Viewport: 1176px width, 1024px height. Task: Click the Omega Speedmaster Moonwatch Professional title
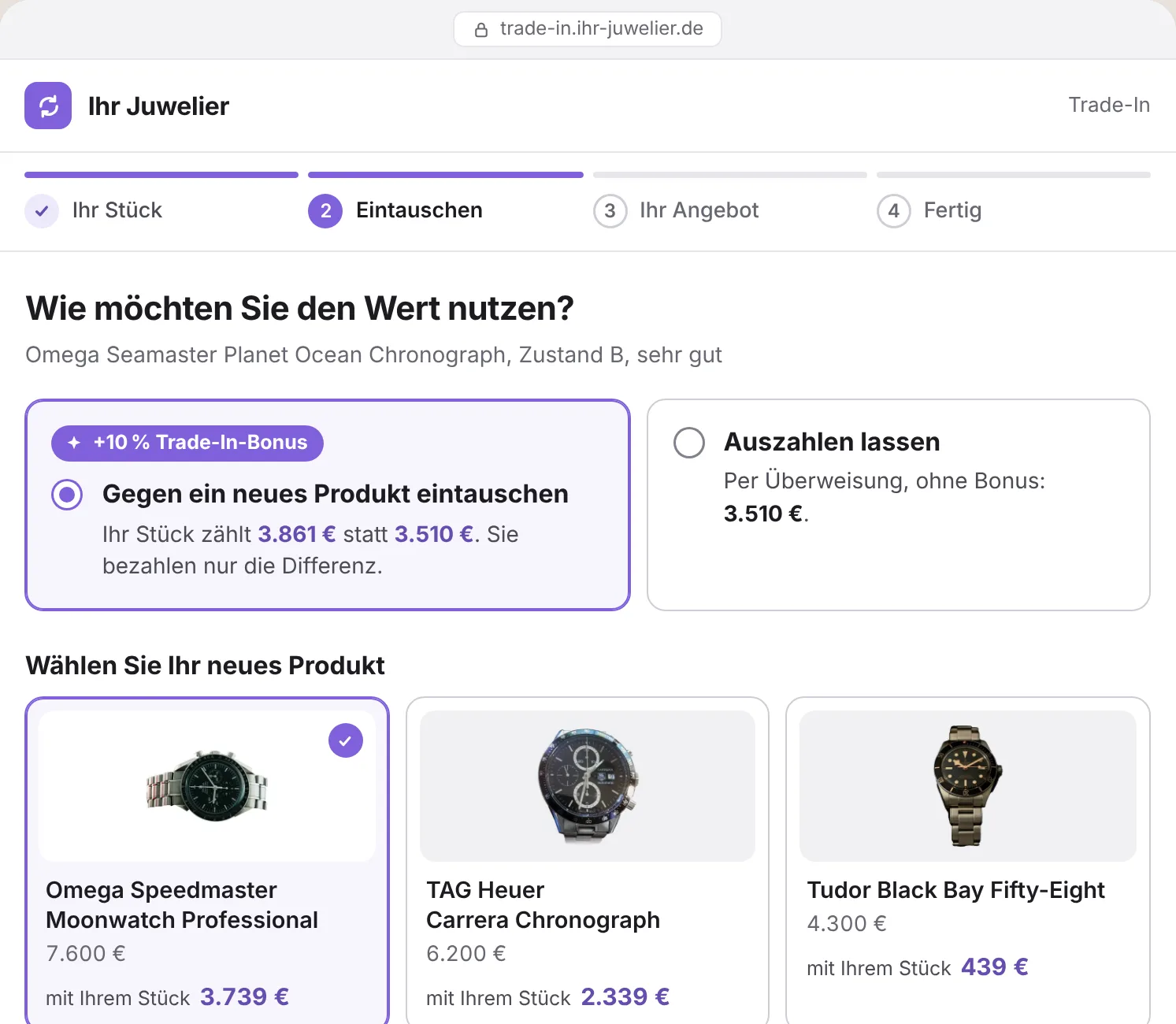pos(182,905)
